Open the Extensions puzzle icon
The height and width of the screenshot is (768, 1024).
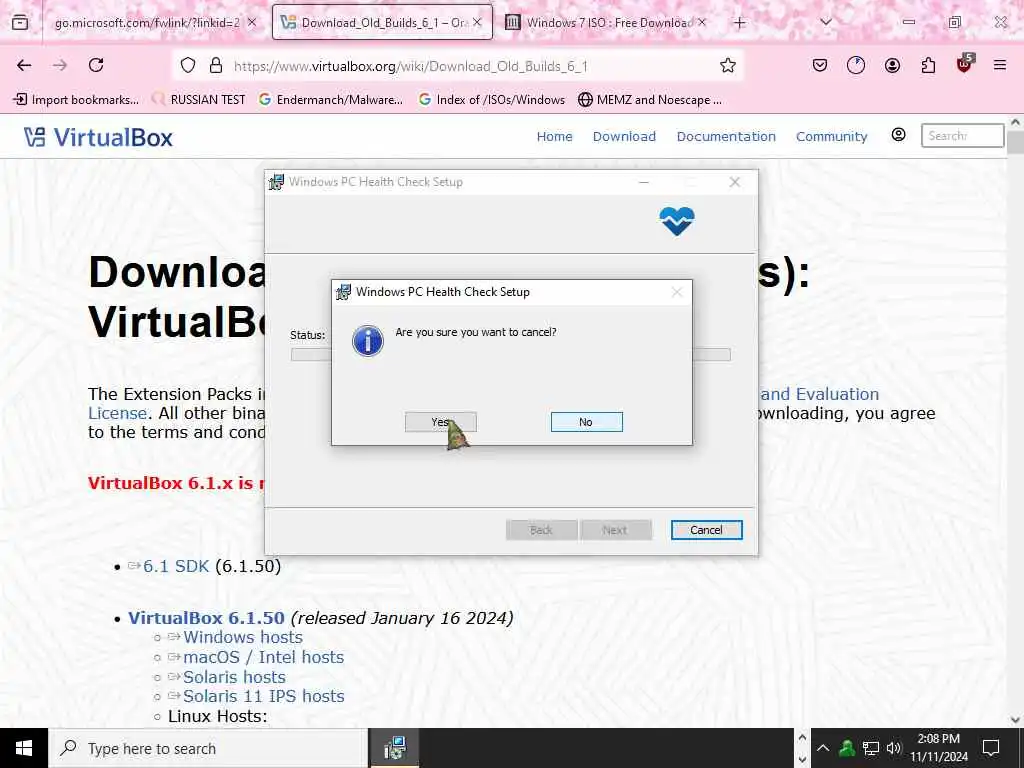(x=928, y=65)
